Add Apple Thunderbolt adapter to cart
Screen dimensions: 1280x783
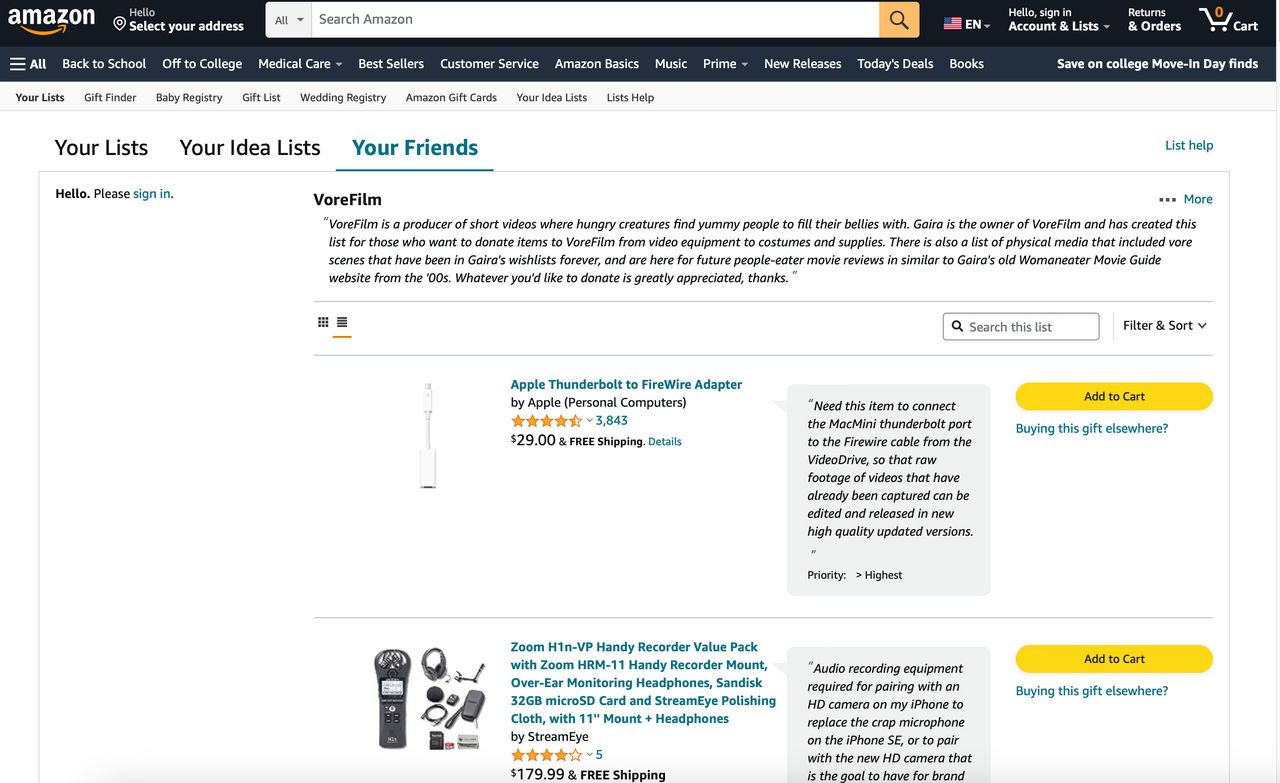tap(1114, 396)
